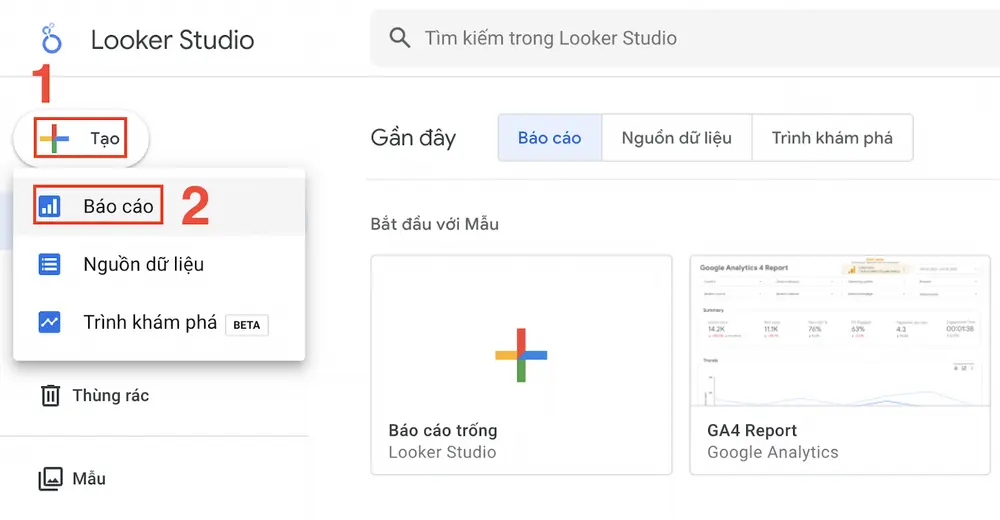This screenshot has width=1000, height=520.
Task: Choose Báo cáo from the create menu
Action: tap(159, 206)
